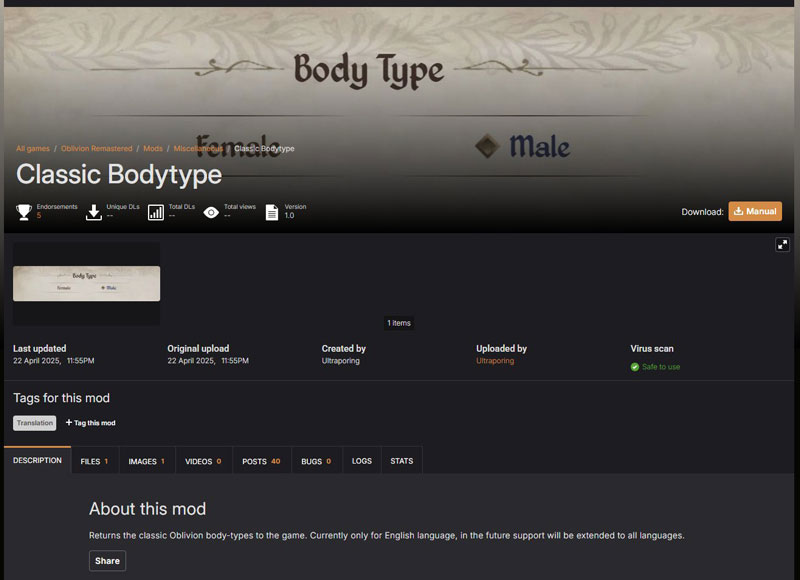Click the Total views eye icon
800x580 pixels.
pos(211,212)
